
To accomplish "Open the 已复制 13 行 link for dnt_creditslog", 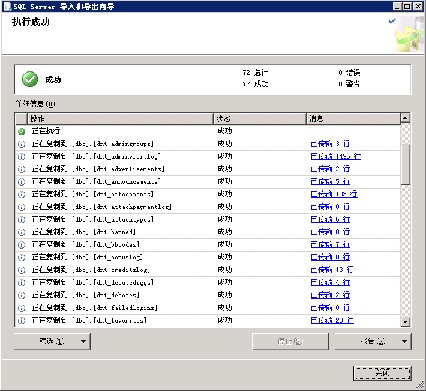I will coord(332,270).
